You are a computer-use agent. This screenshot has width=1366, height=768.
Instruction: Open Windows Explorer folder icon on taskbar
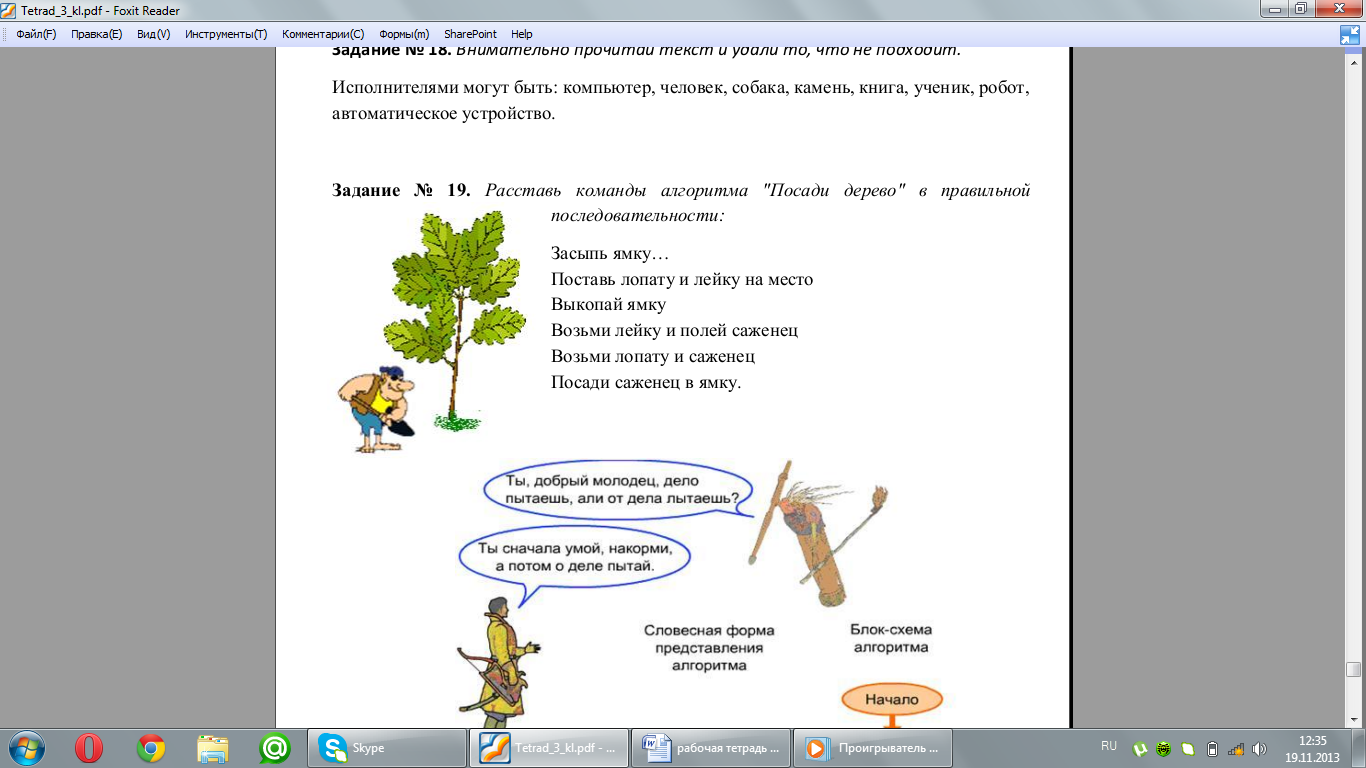click(x=213, y=748)
